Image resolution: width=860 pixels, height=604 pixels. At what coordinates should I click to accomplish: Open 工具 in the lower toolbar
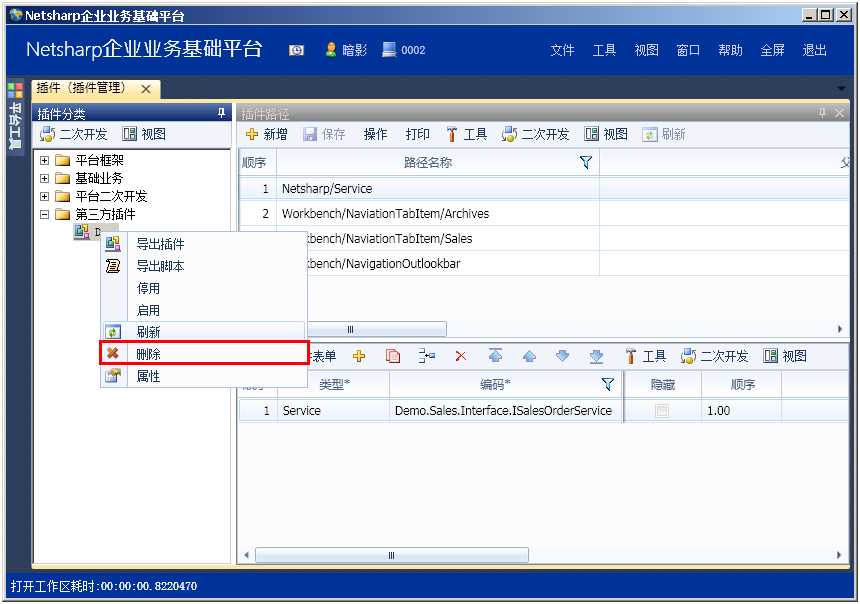[646, 356]
